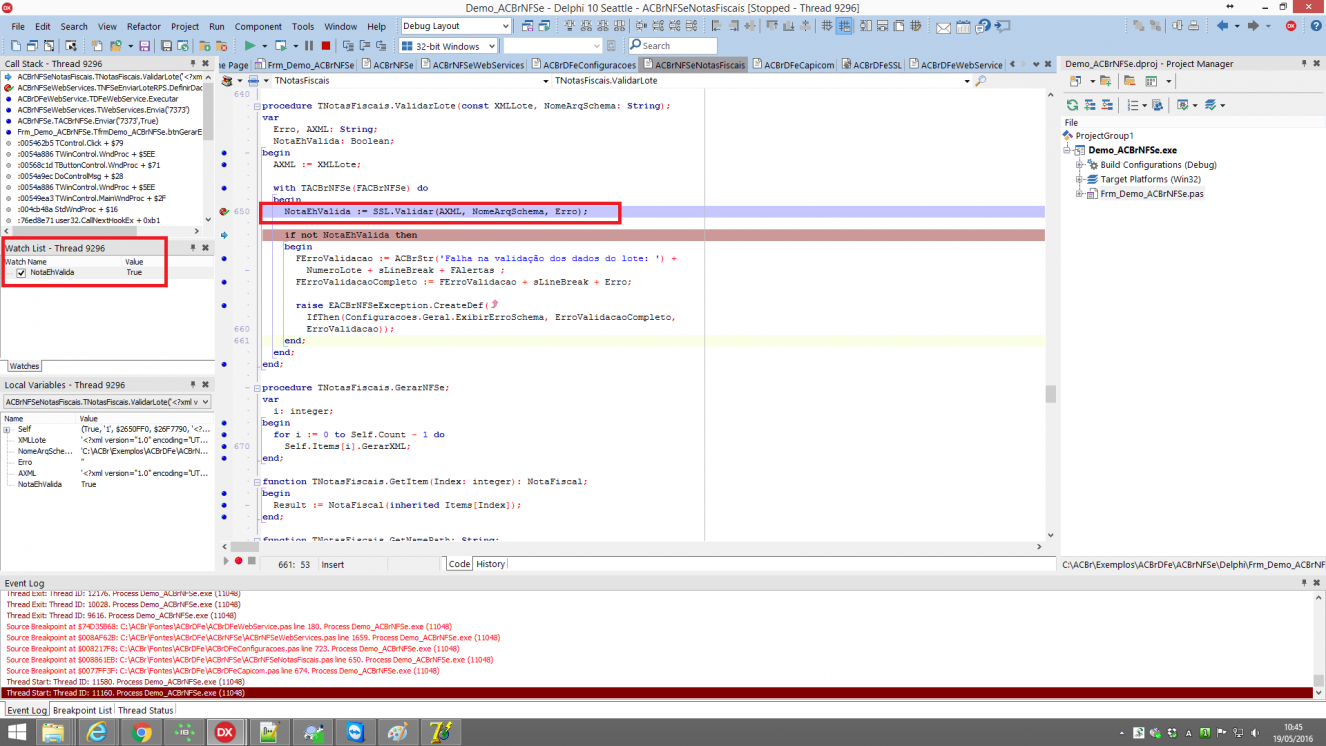The image size is (1326, 746).
Task: Select the Watches tab in Watch List
Action: click(24, 366)
